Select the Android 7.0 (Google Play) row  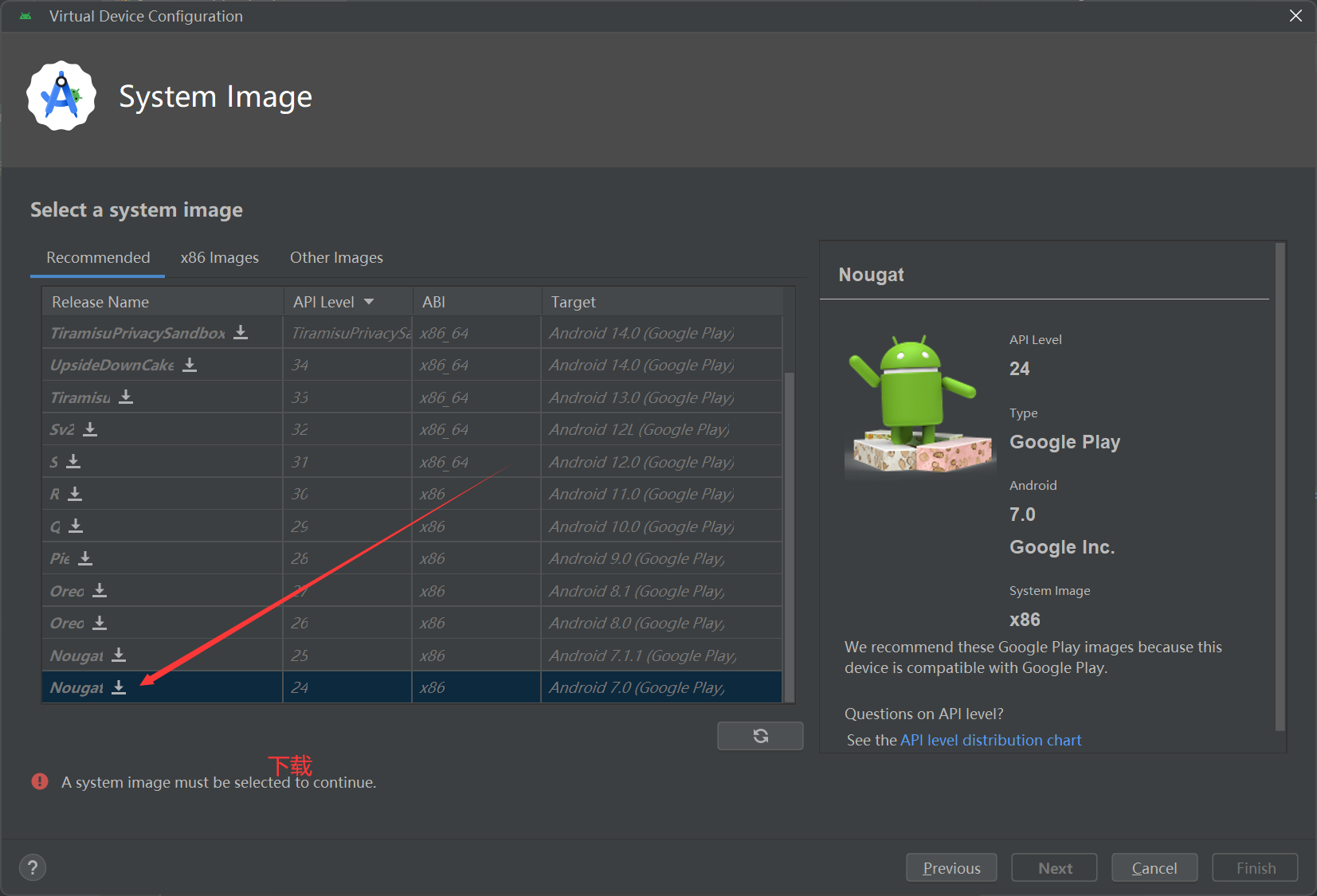click(412, 687)
